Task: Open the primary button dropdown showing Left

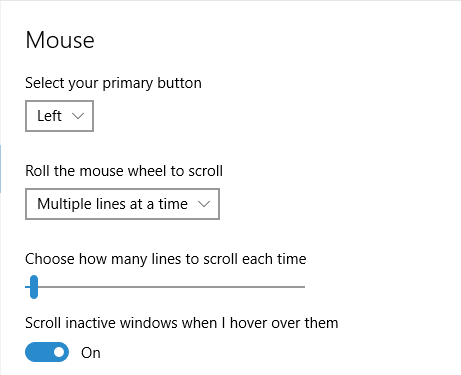Action: coord(59,116)
